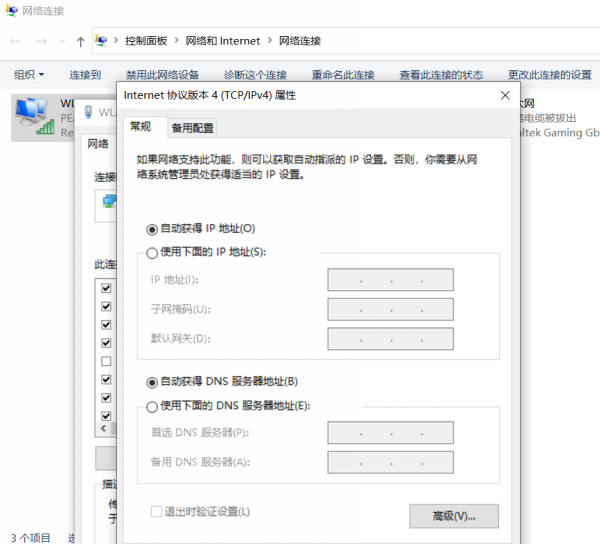Open the 组织 dropdown menu
This screenshot has height=544, width=600.
point(29,74)
